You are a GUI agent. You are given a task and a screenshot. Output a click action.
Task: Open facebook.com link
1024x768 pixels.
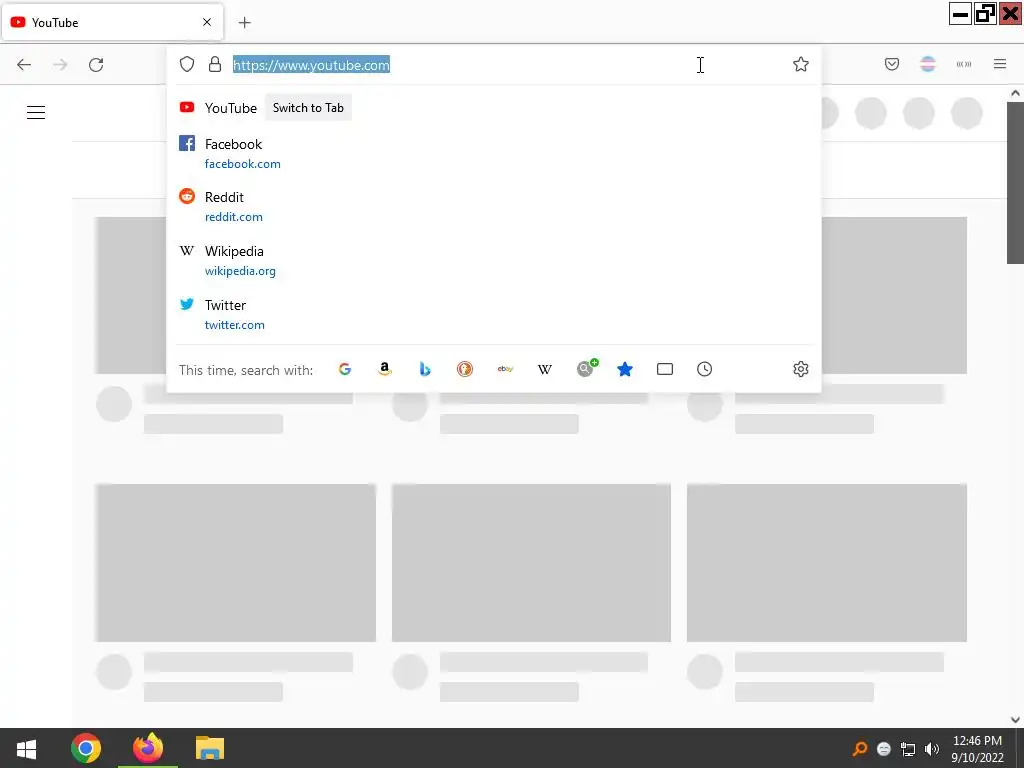(243, 164)
